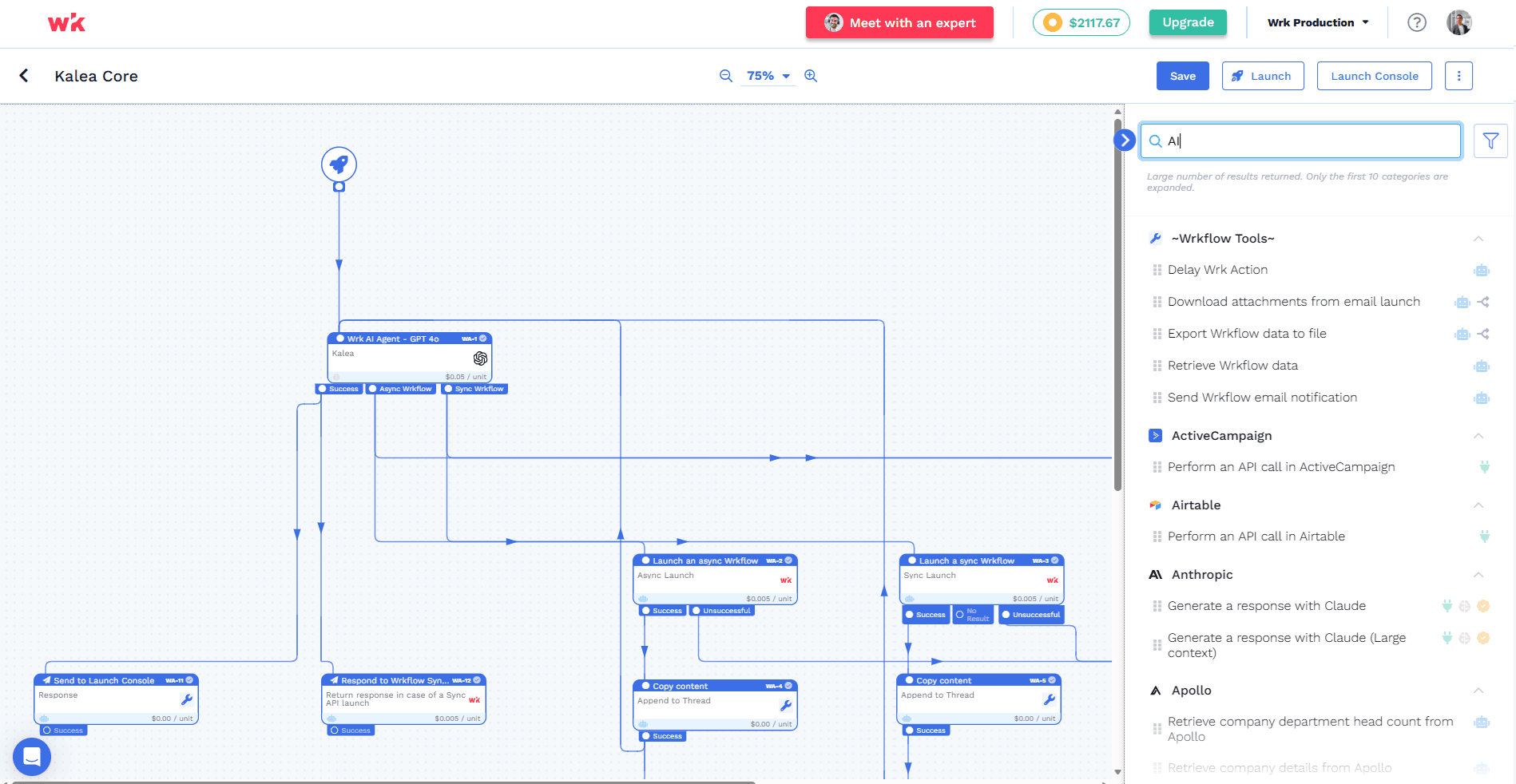Click Unsuccessful tag under Sync Launch node

coord(1031,615)
